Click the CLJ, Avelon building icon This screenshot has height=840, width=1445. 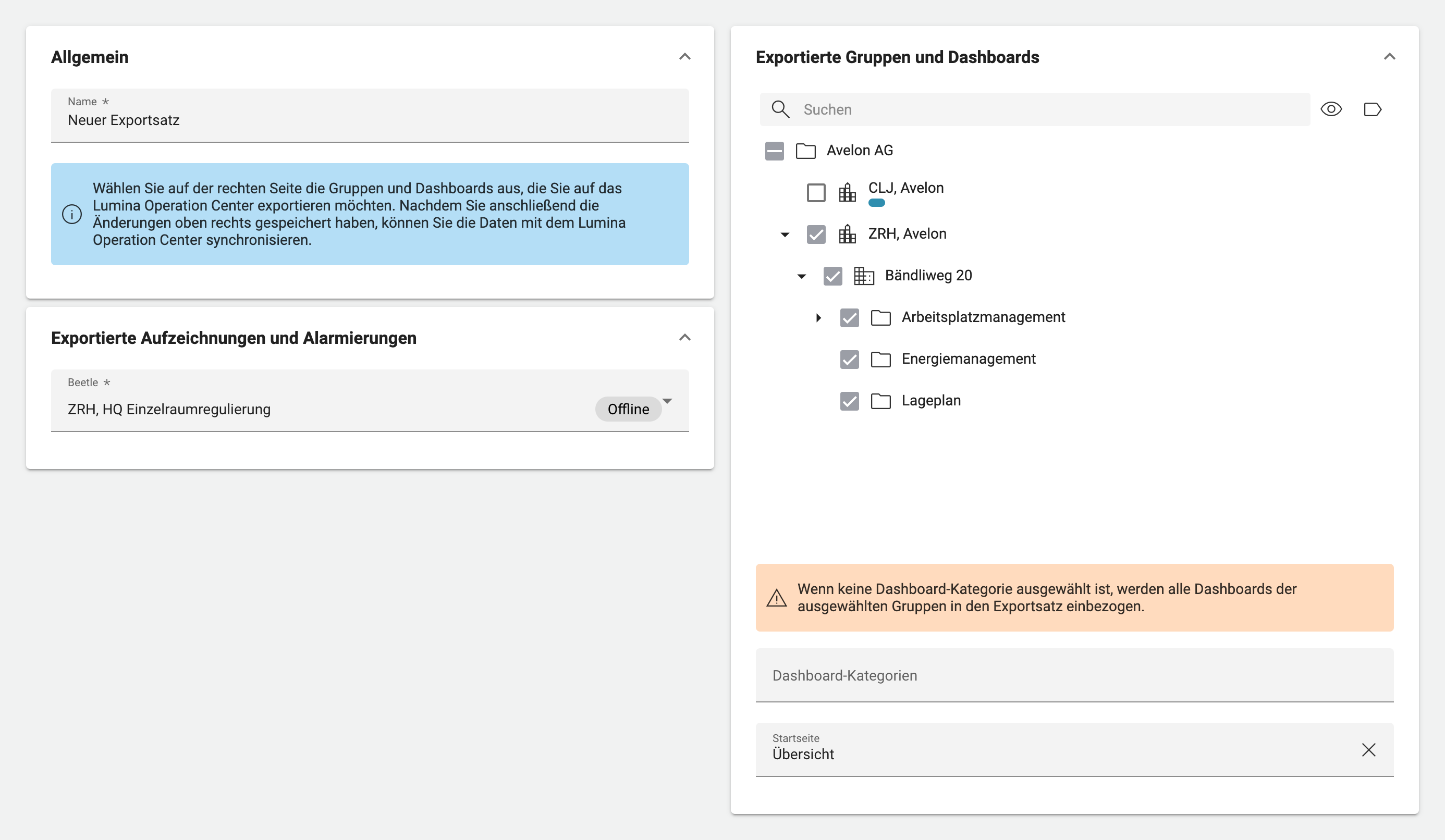click(x=847, y=193)
